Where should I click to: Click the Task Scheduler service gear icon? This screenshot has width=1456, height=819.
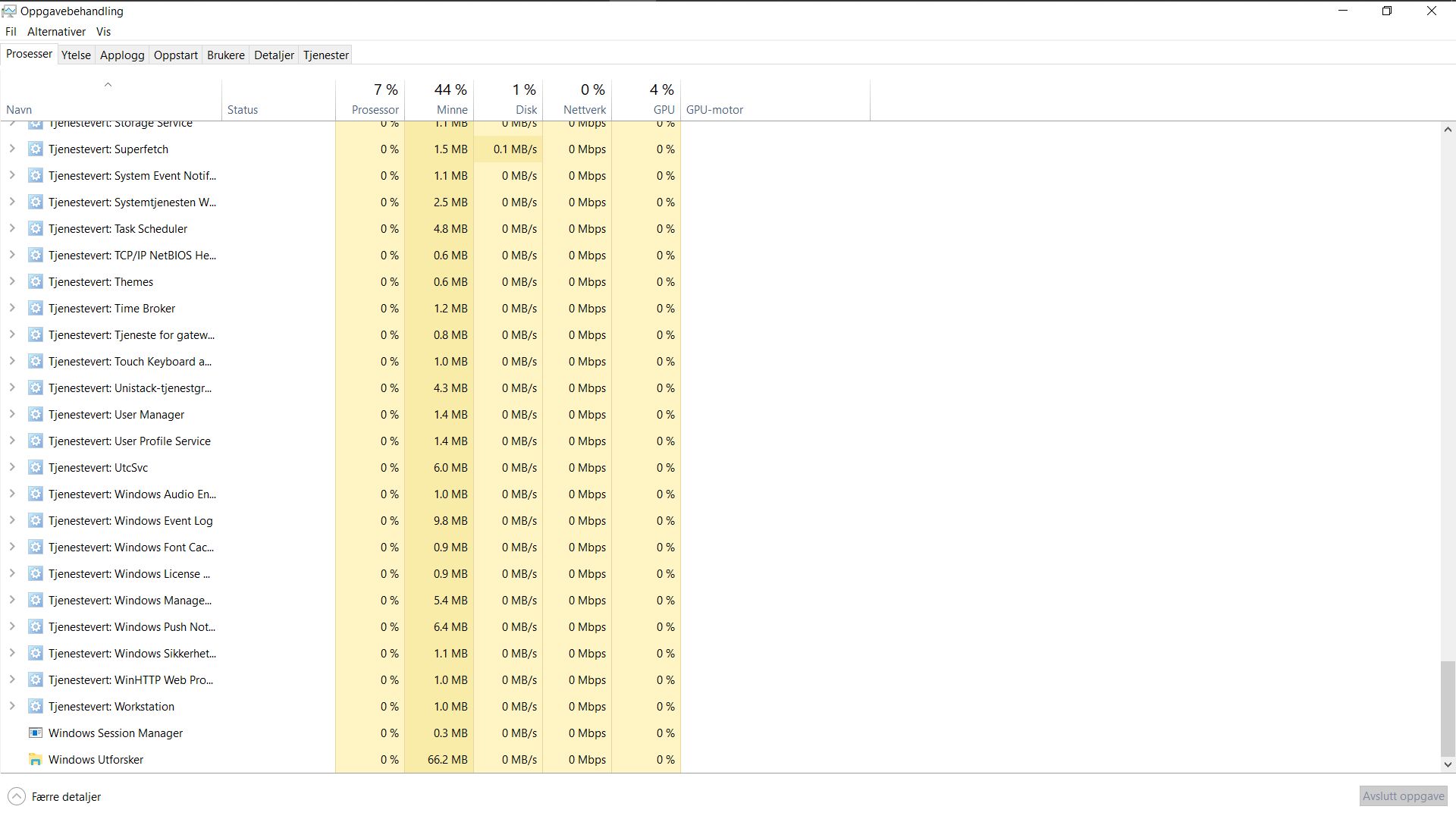point(35,229)
